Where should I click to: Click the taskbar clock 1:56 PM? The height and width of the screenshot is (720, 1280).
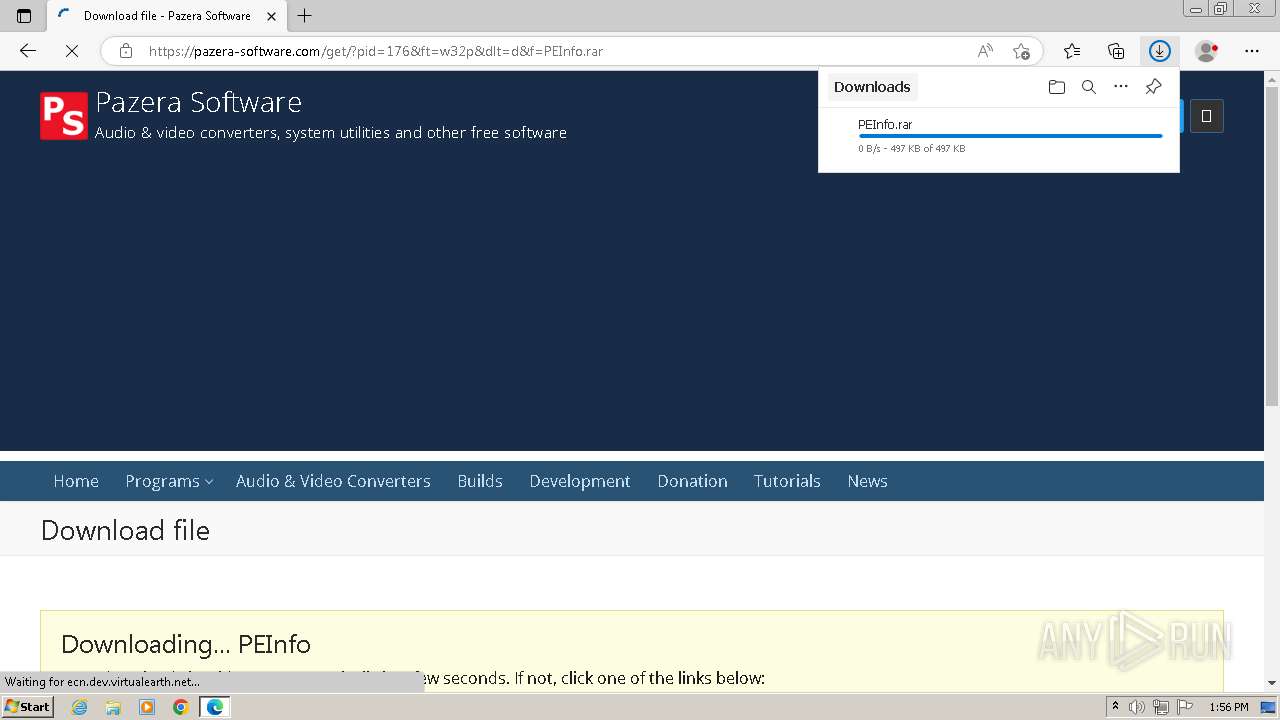[x=1229, y=707]
